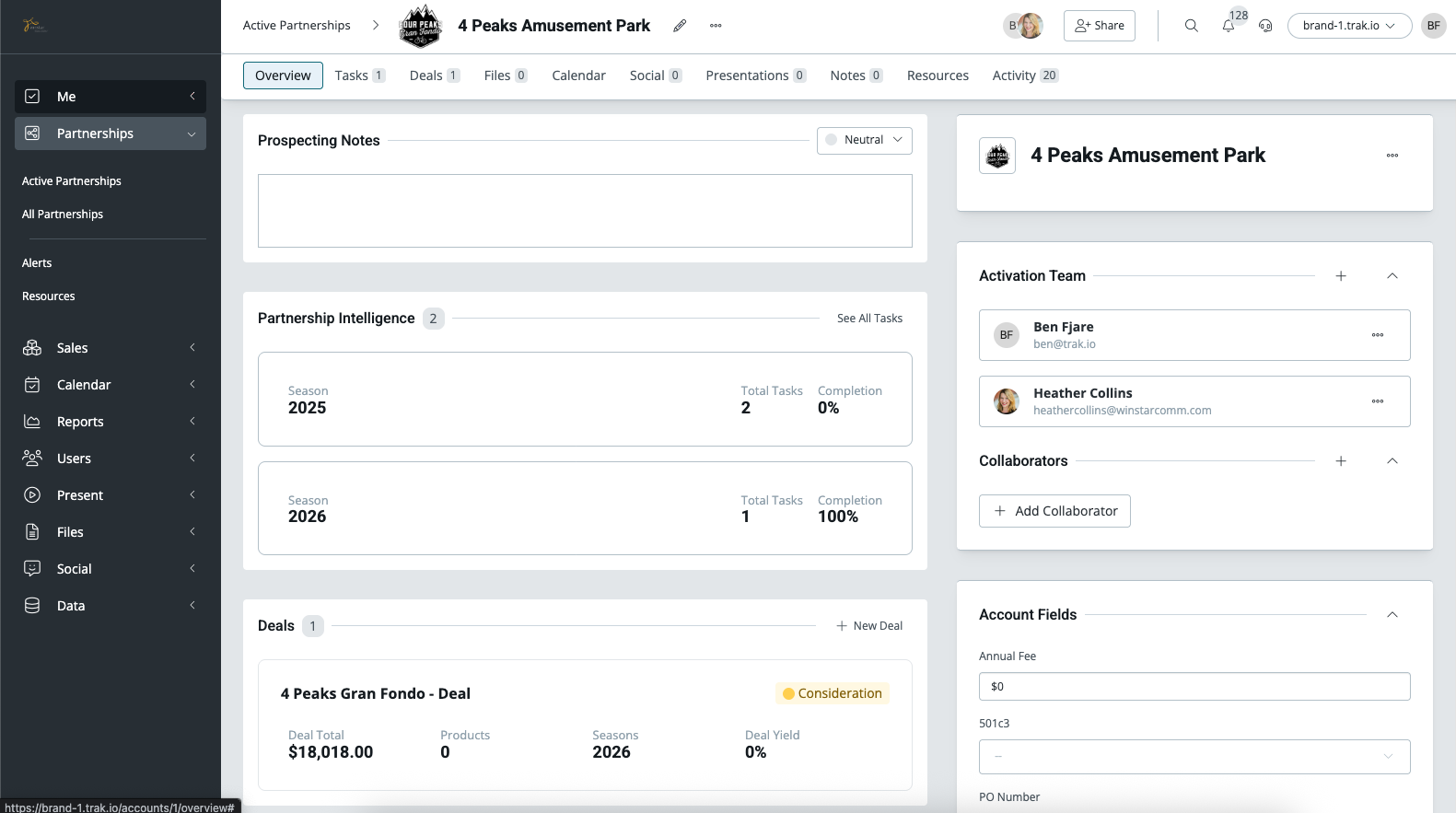Open the Notes tab

click(x=856, y=75)
